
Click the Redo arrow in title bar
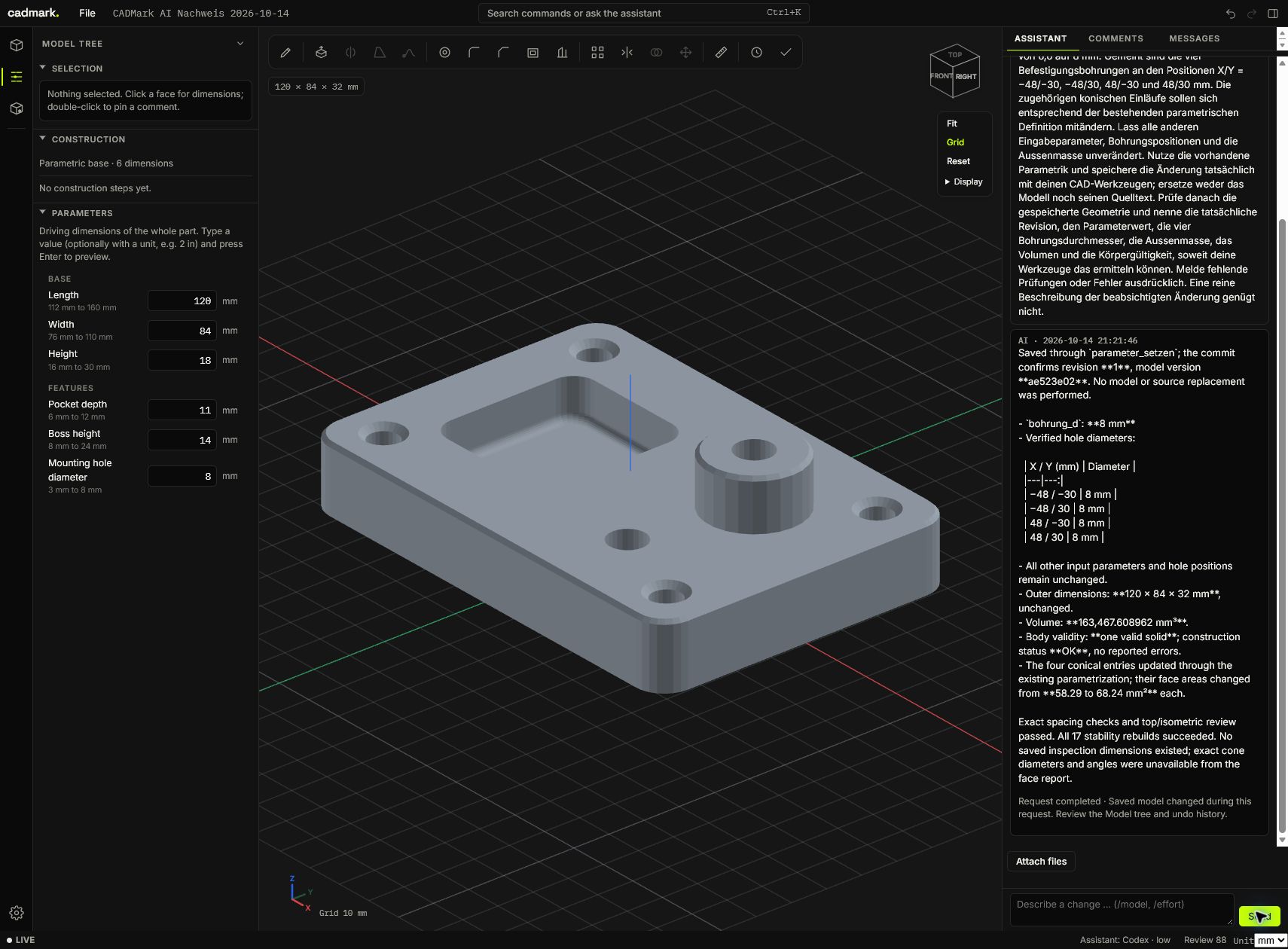(x=1252, y=14)
